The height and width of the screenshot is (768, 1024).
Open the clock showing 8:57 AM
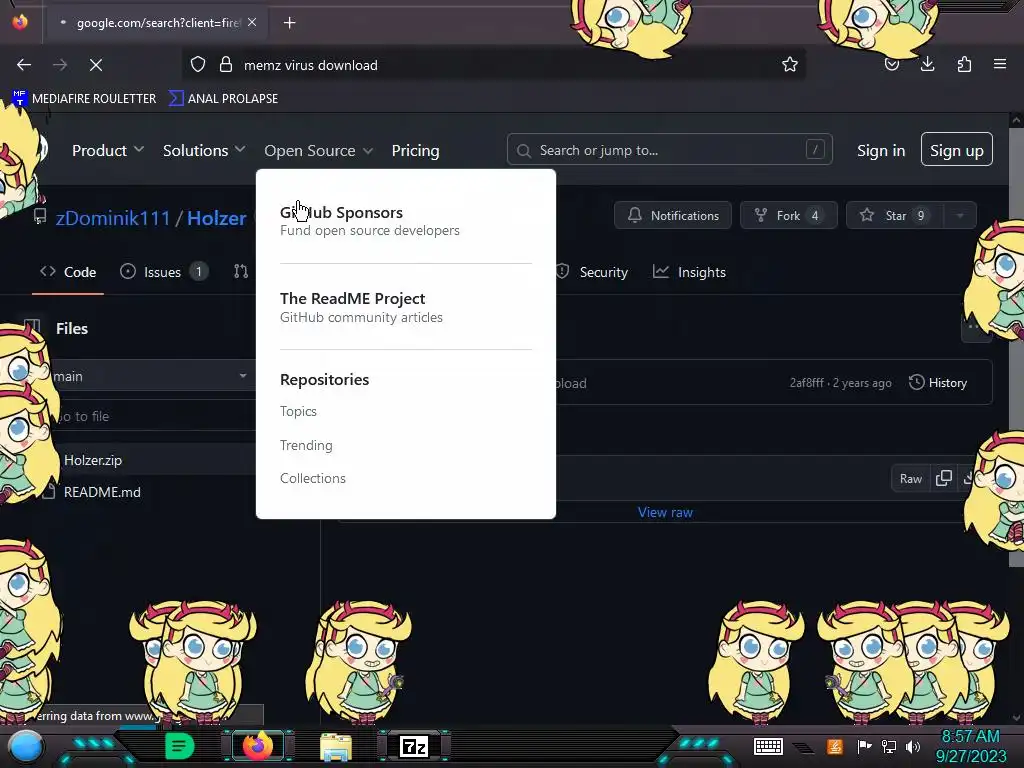coord(970,746)
